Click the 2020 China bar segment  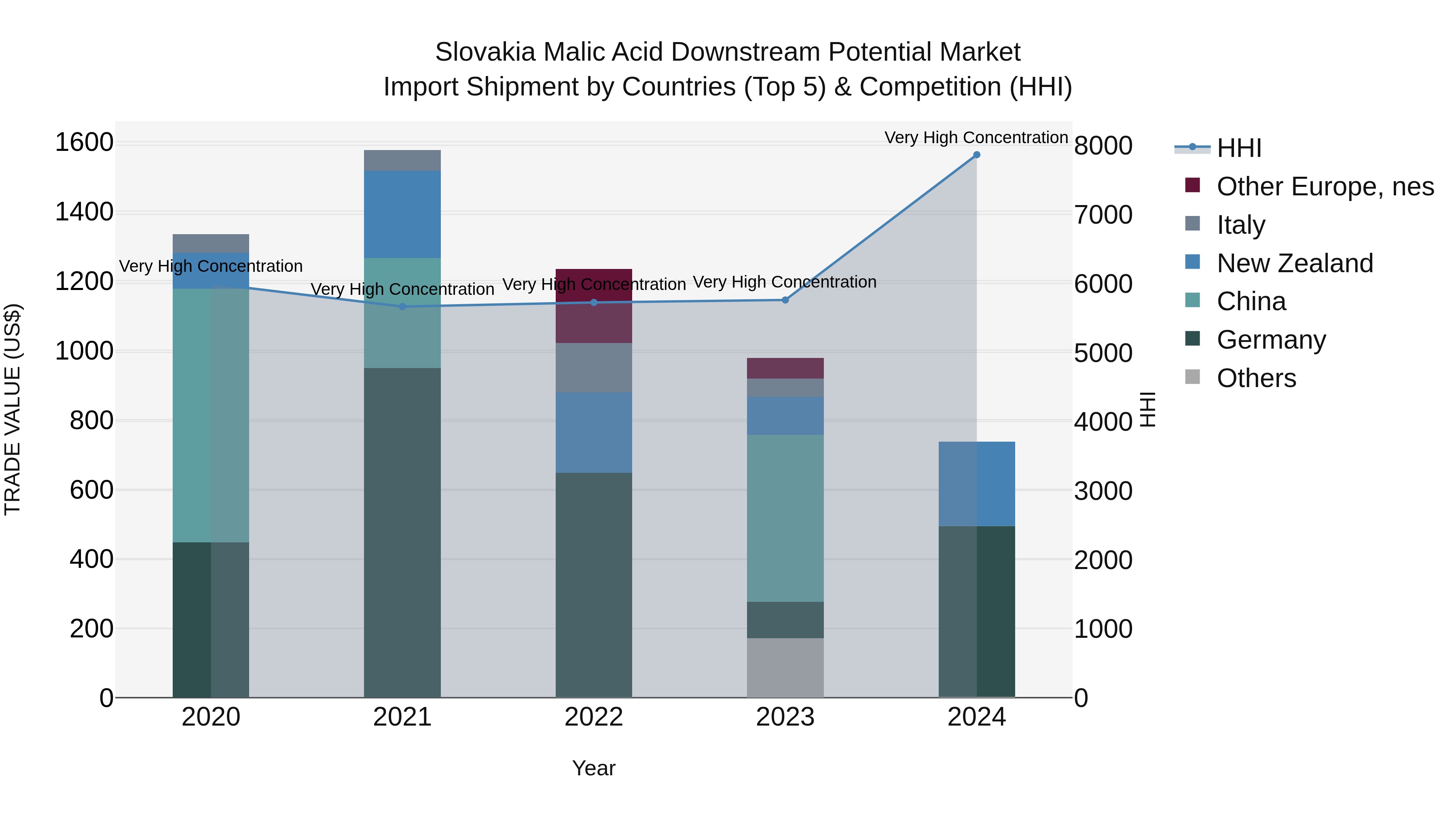coord(211,416)
